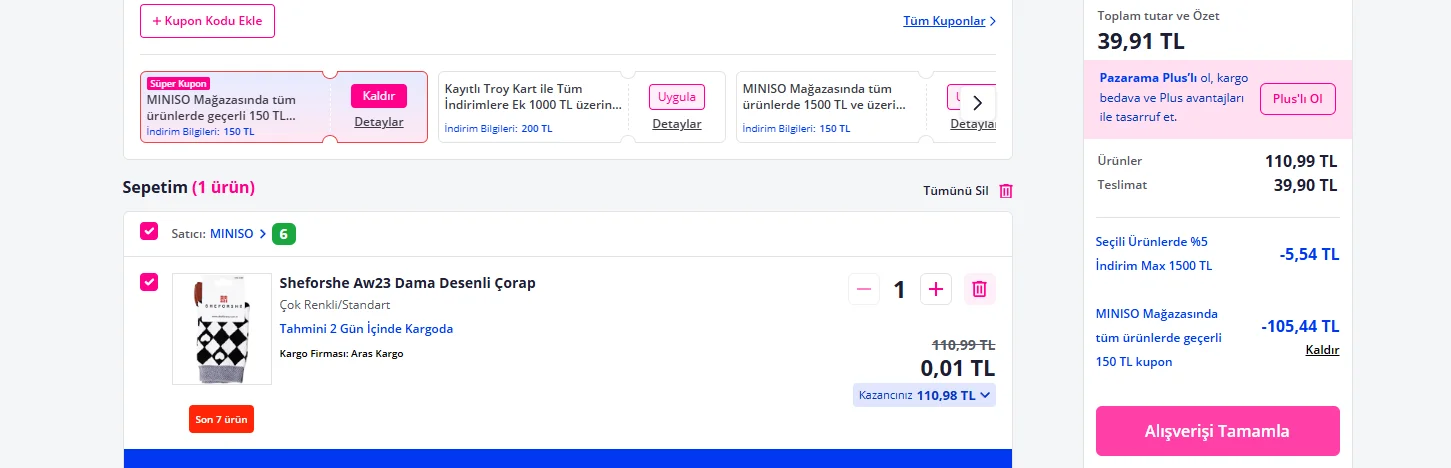Viewport: 1451px width, 468px height.
Task: Open the Sheforshe sock product thumbnail
Action: click(222, 329)
